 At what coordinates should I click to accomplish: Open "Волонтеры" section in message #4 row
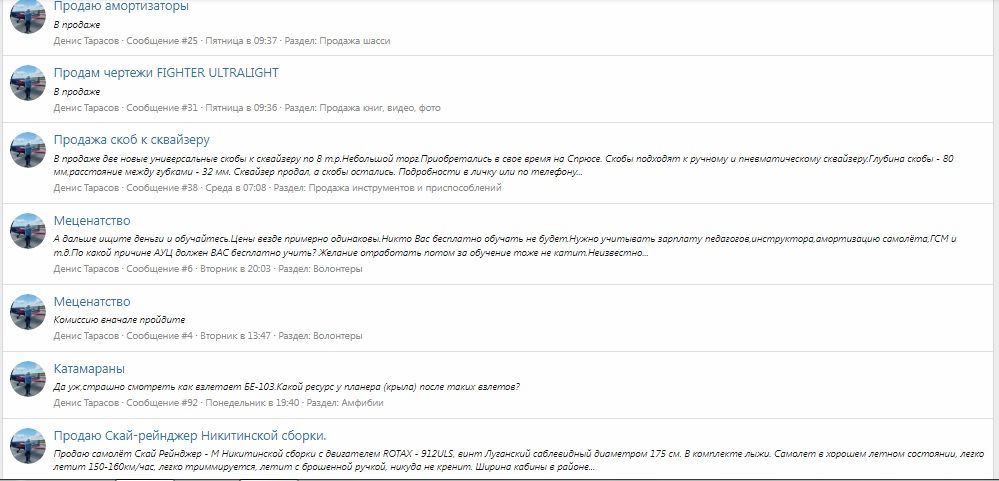point(337,335)
